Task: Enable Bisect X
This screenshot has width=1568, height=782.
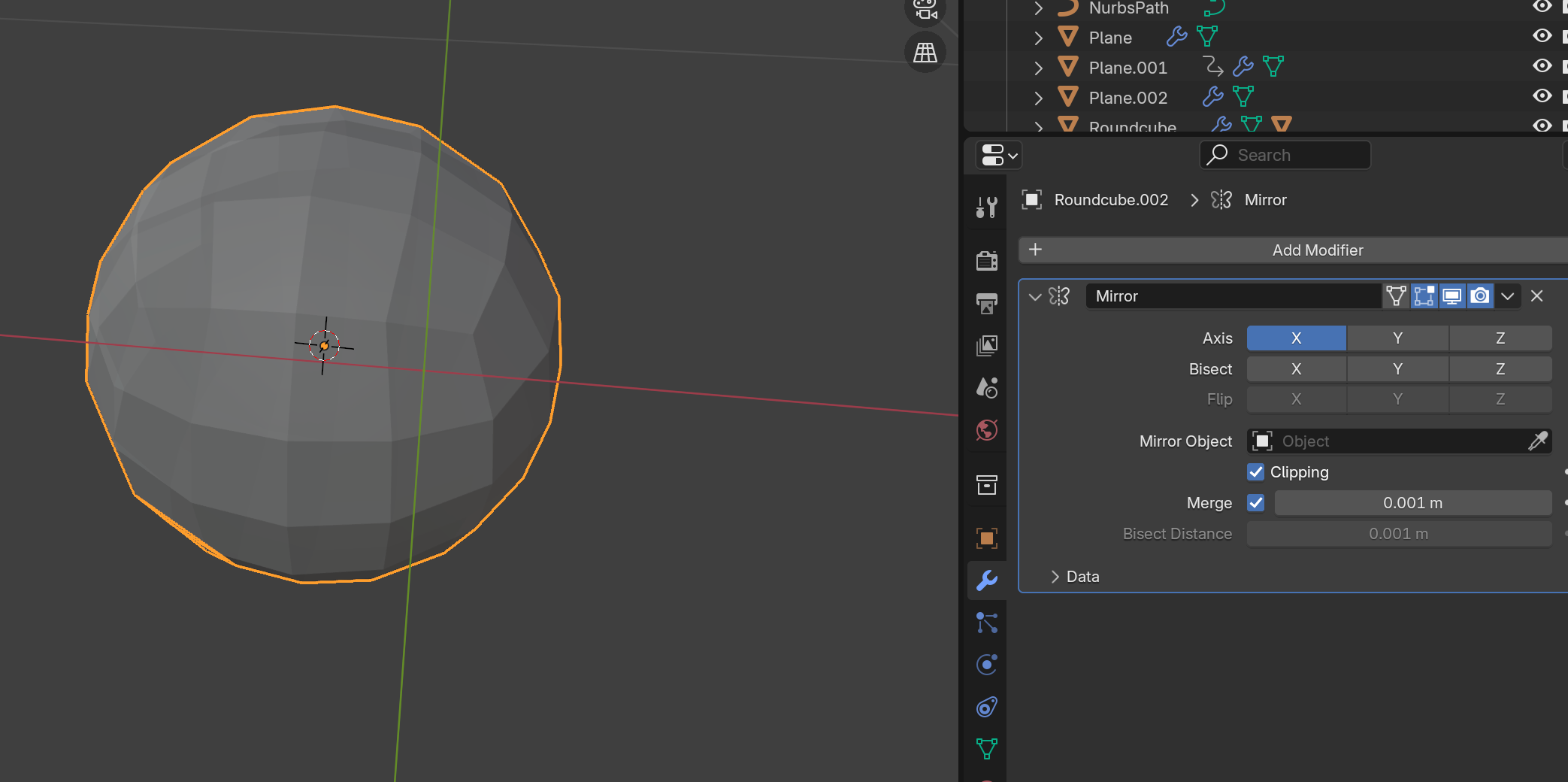Action: pyautogui.click(x=1297, y=369)
